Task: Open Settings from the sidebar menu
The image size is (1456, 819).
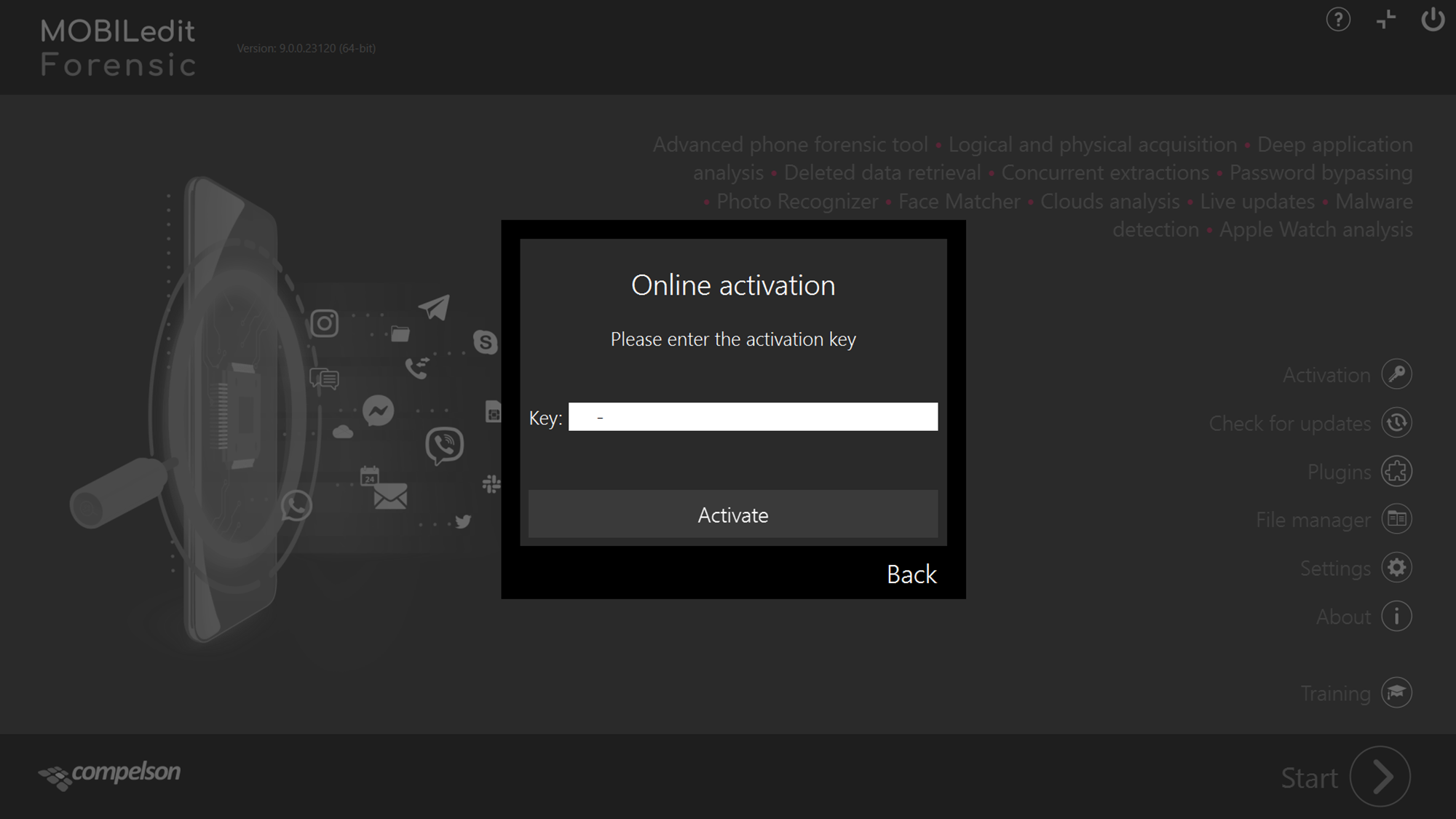Action: coord(1334,568)
